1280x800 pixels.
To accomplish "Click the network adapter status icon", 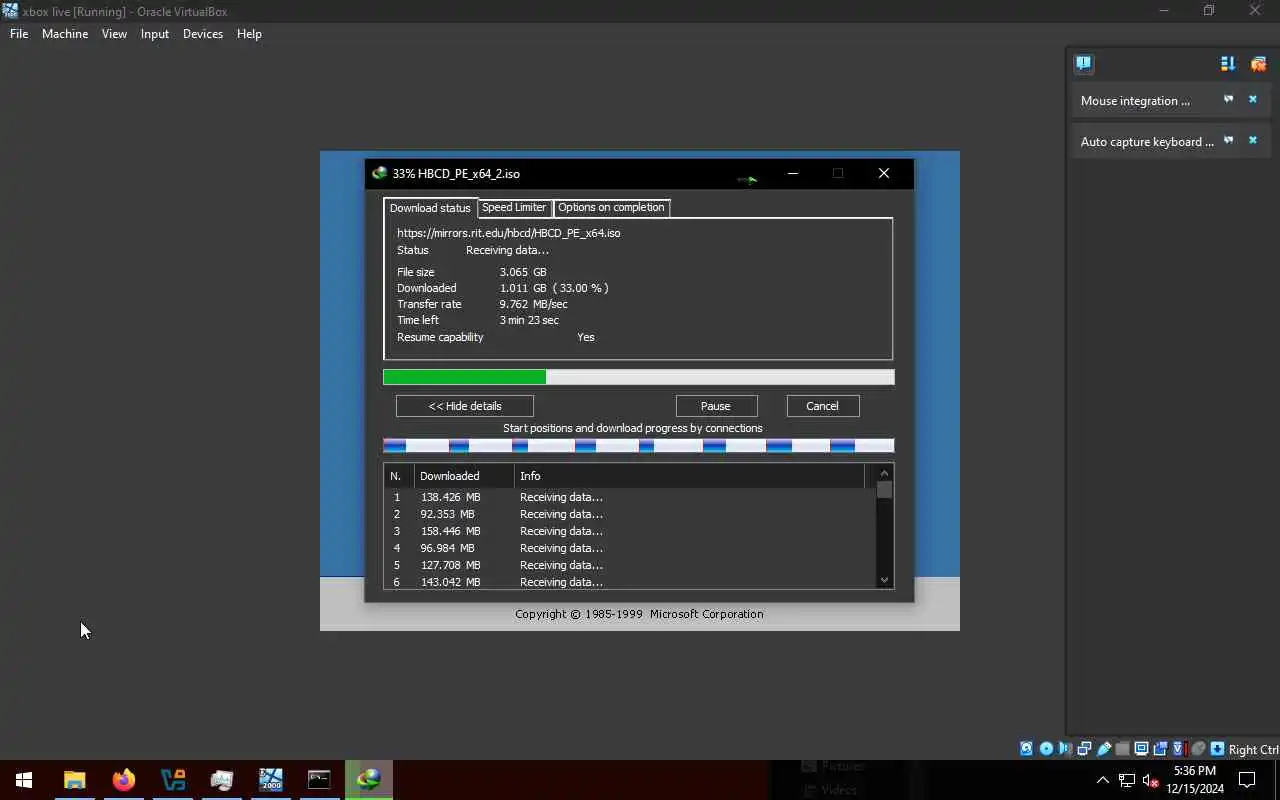I will (1084, 749).
